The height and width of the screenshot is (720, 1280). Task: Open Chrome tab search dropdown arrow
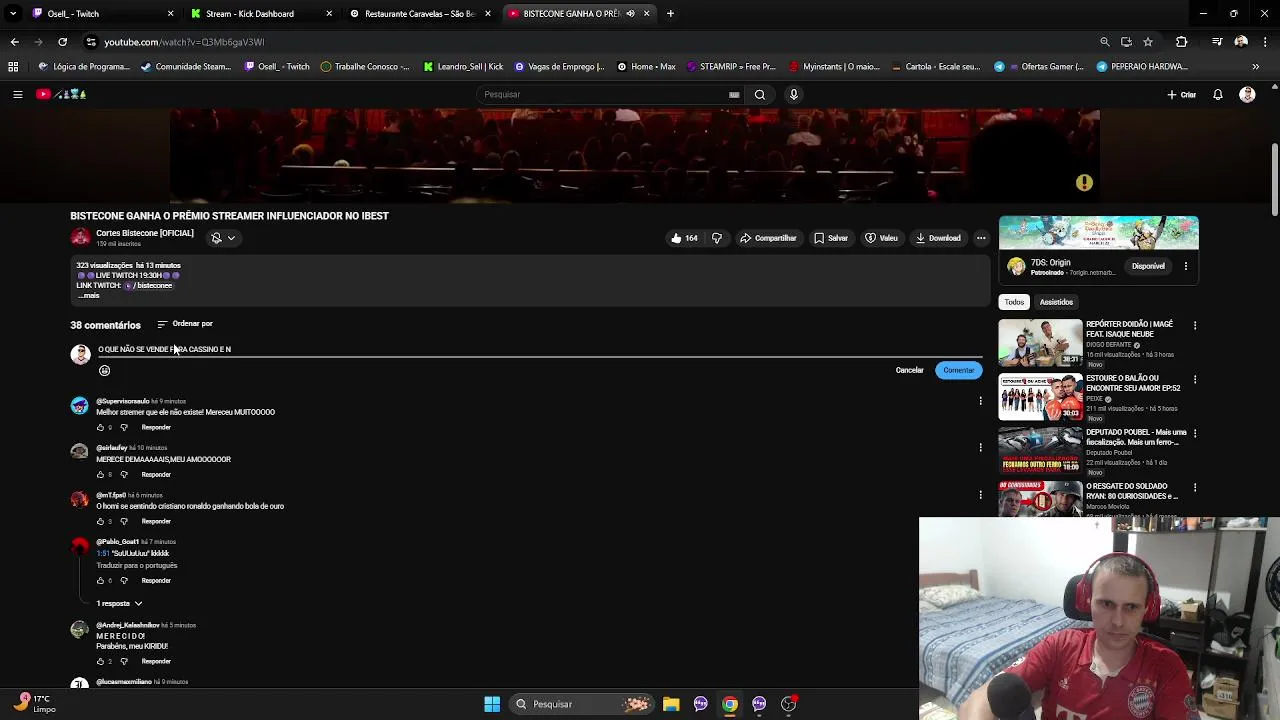tap(13, 14)
